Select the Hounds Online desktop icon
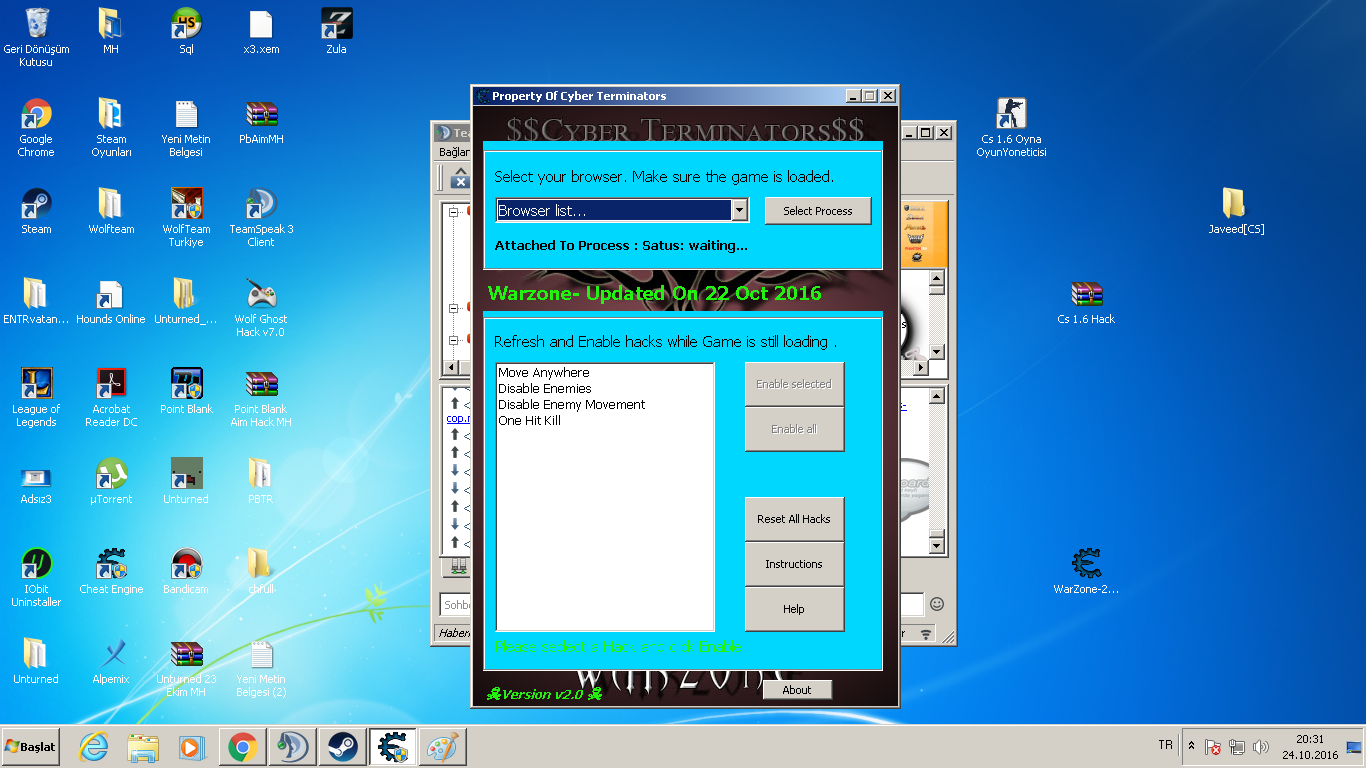Screen dimensions: 1366x768 click(111, 301)
